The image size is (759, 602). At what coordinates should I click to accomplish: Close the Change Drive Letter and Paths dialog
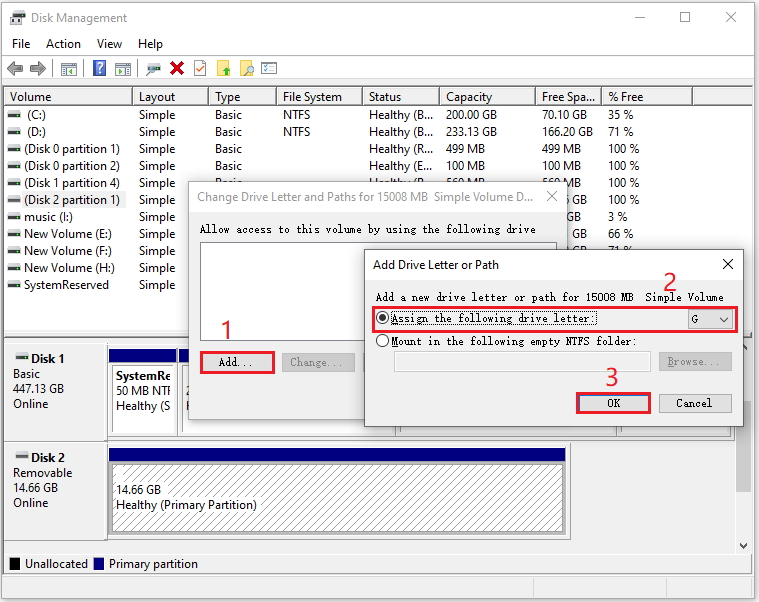coord(552,196)
